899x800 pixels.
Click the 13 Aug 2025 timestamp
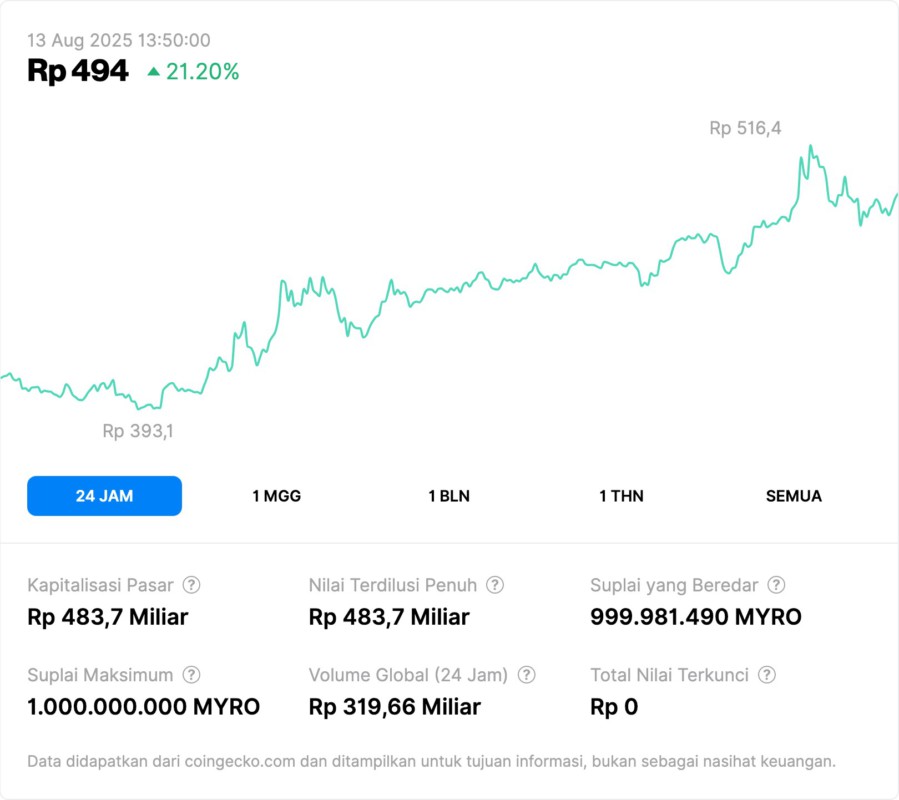click(x=118, y=40)
